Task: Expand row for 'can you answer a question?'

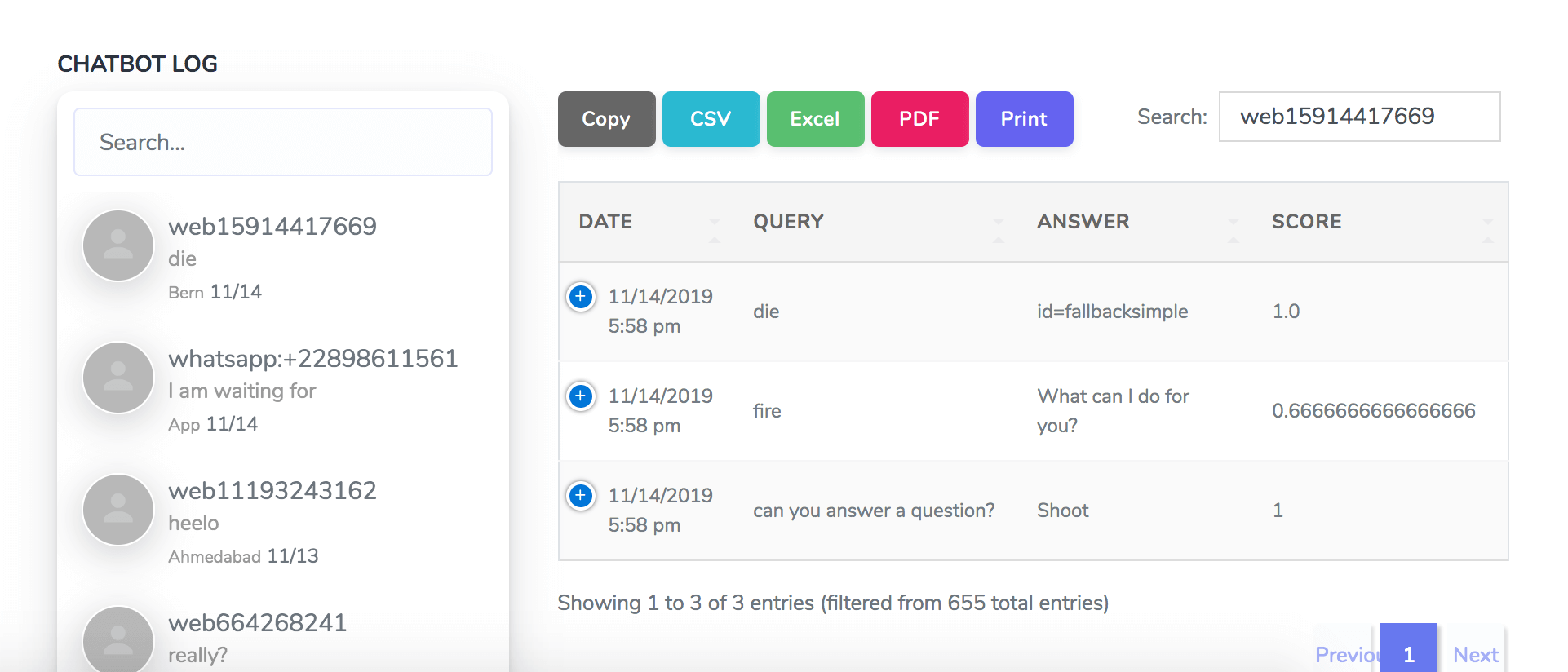Action: pos(581,495)
